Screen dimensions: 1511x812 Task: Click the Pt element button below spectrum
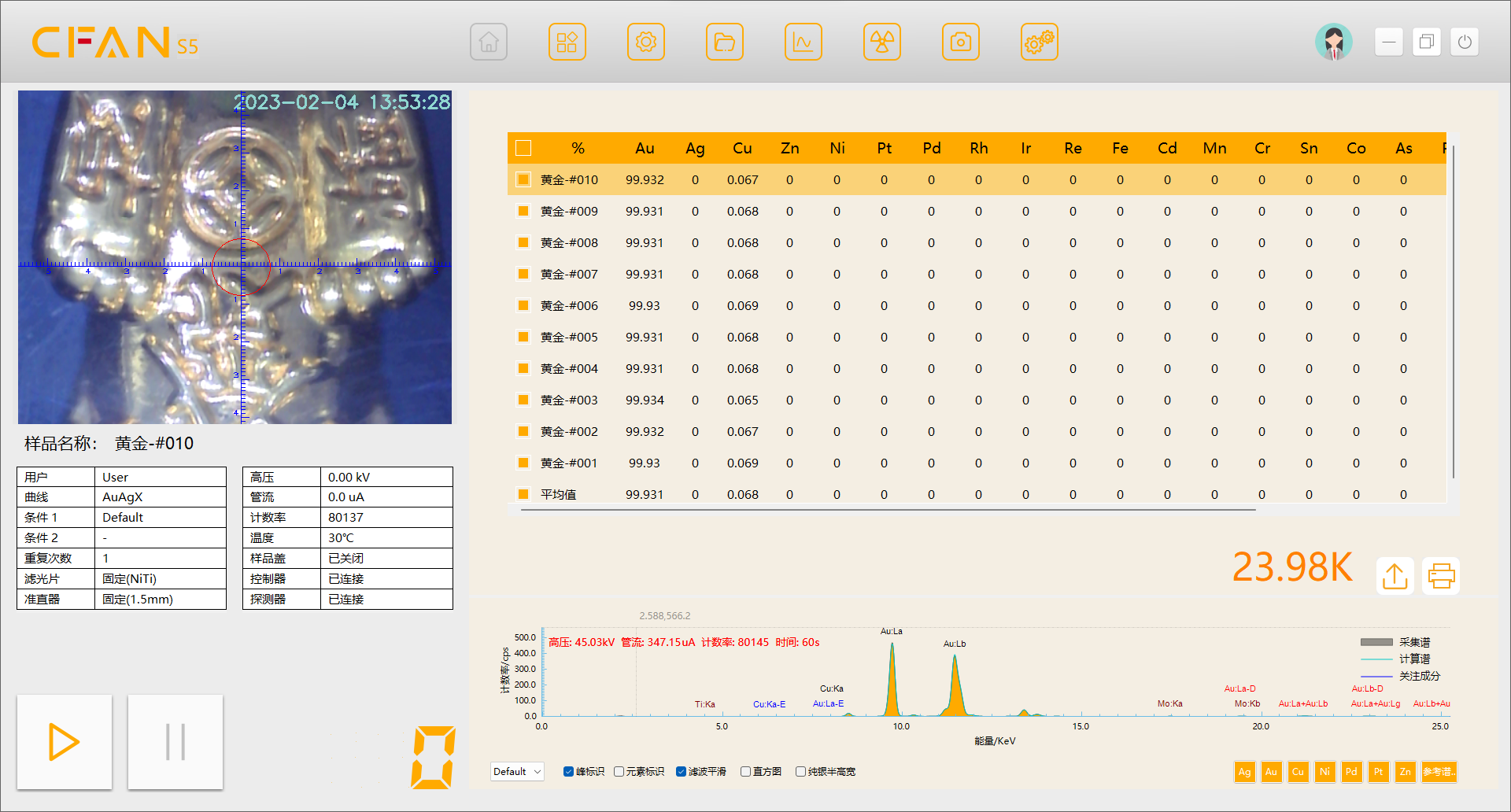tap(1378, 771)
